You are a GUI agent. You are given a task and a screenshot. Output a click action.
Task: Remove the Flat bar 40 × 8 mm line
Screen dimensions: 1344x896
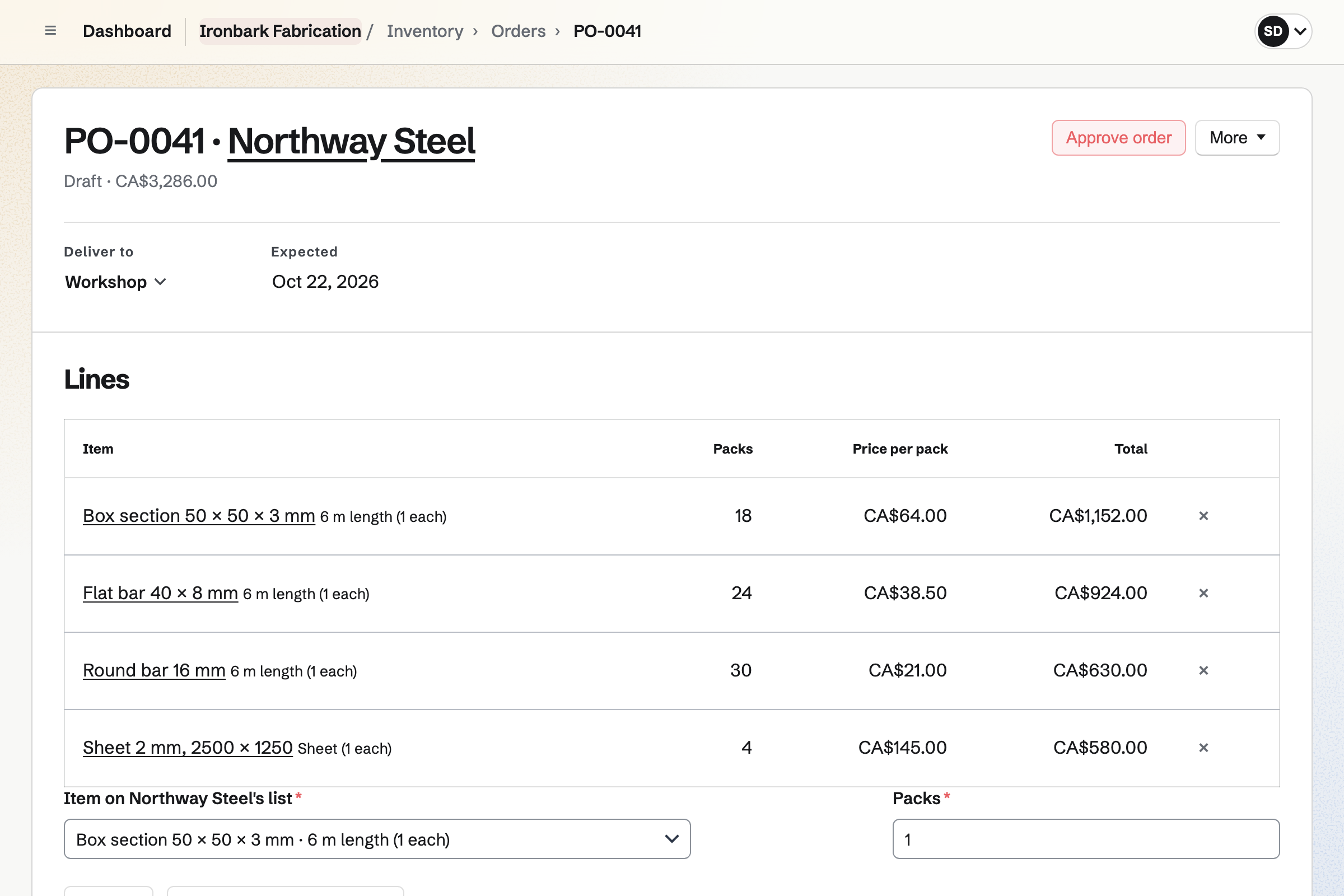[1203, 593]
